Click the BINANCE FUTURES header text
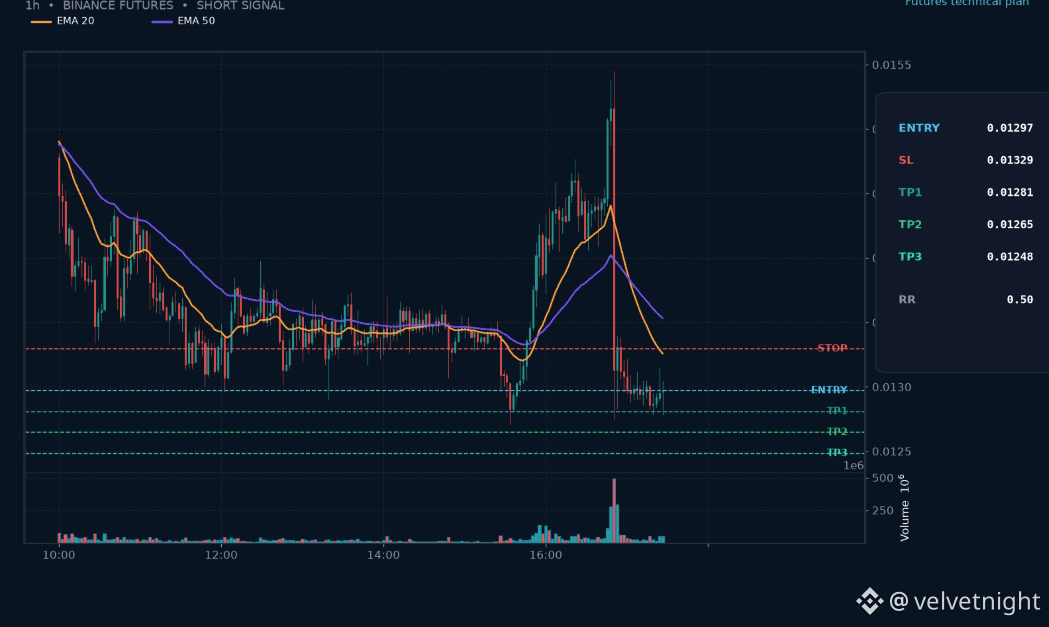The image size is (1049, 627). point(118,5)
